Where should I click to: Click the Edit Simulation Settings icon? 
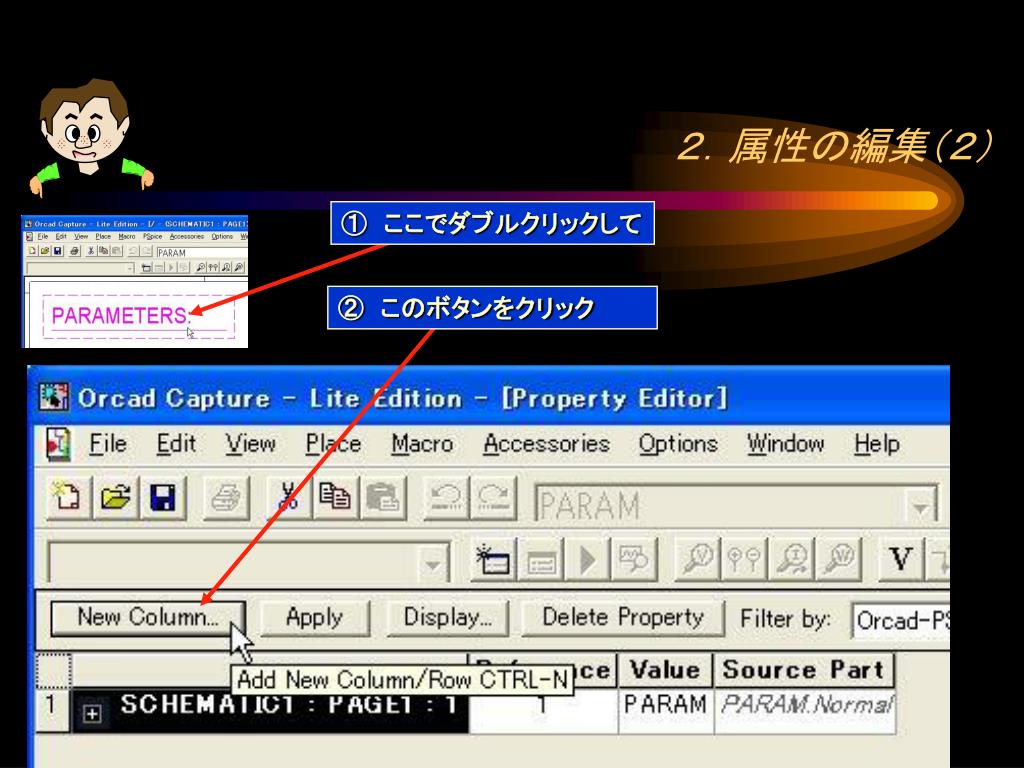[x=541, y=560]
